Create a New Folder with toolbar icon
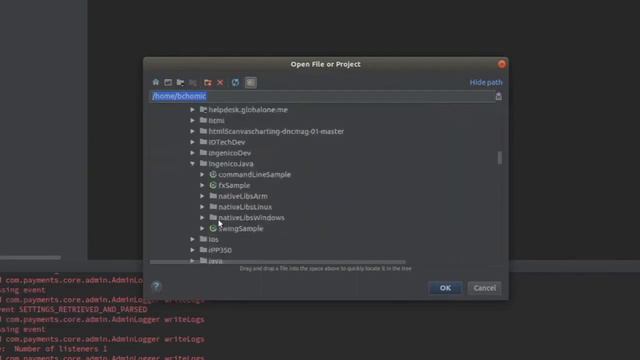 coord(208,82)
